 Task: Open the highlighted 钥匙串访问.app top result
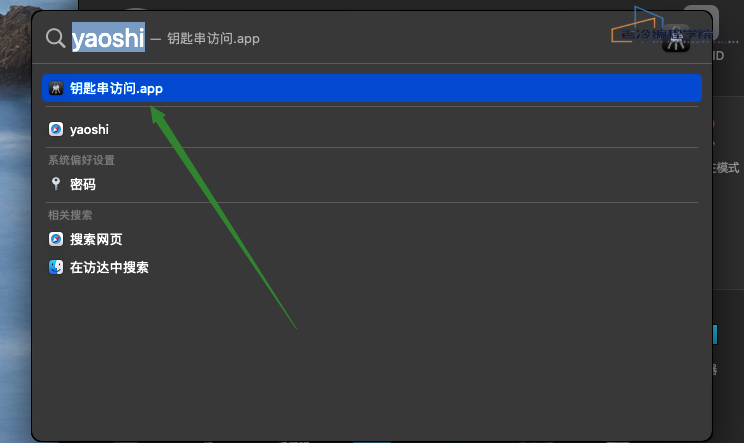(372, 88)
